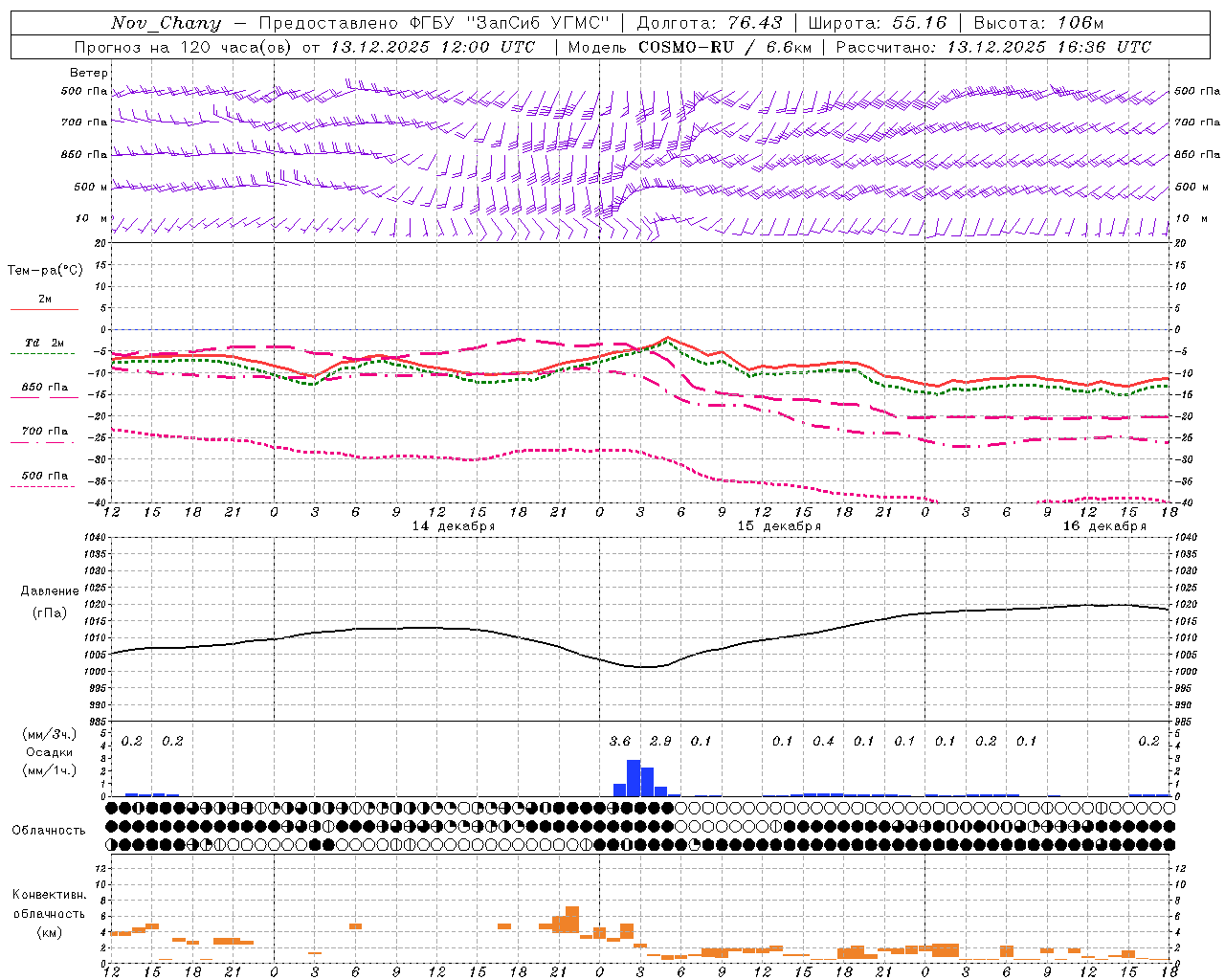Screen dimensions: 1225x980
Task: Click the precipitation value "3.6"
Action: click(x=620, y=742)
